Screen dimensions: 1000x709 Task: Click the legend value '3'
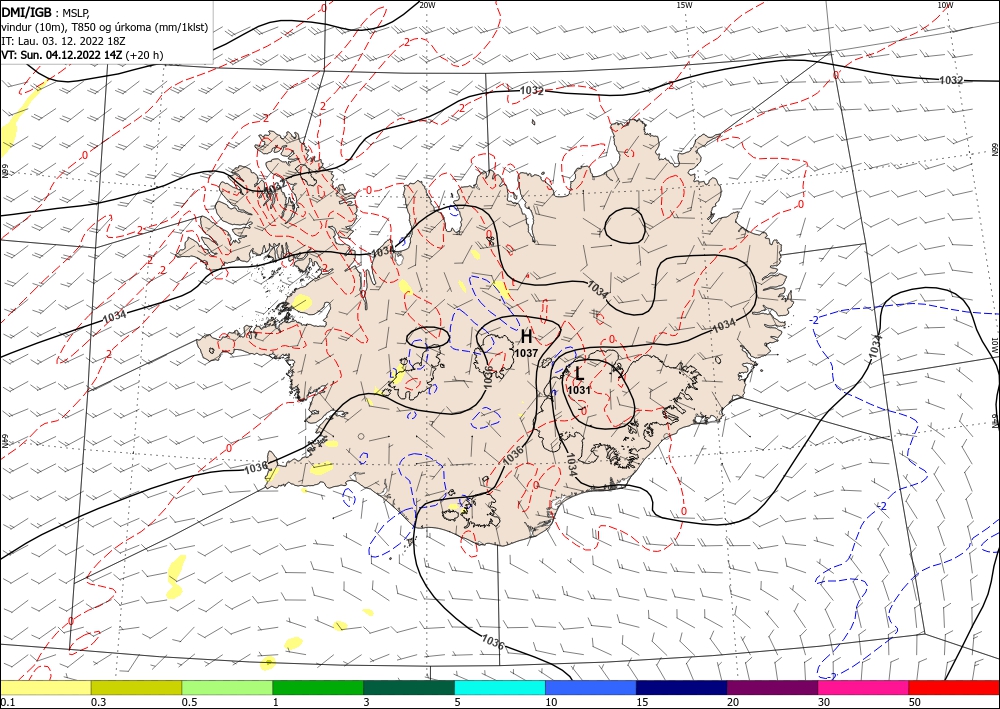(x=366, y=702)
